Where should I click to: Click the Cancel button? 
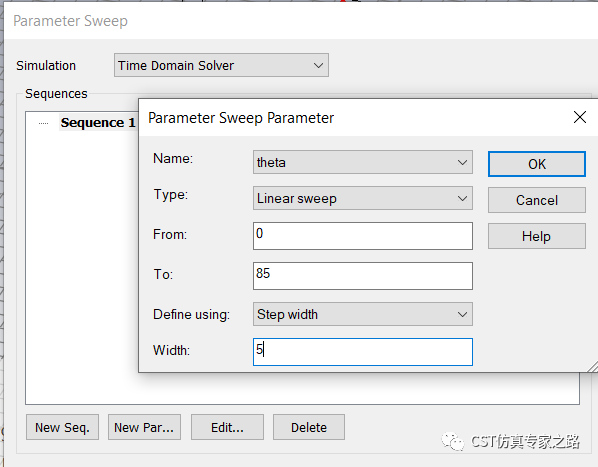537,200
